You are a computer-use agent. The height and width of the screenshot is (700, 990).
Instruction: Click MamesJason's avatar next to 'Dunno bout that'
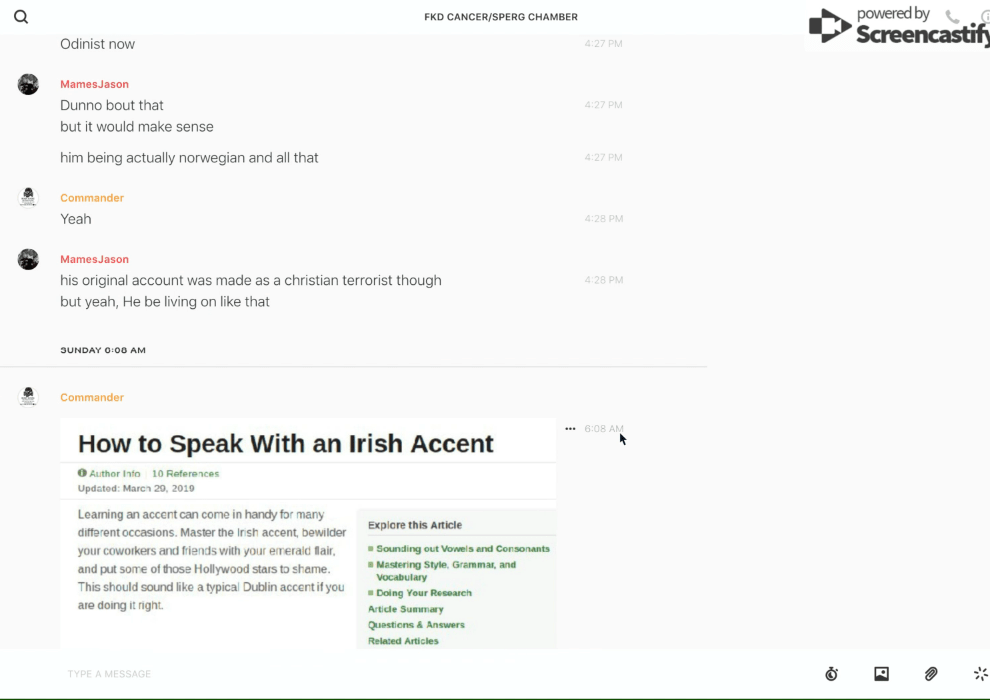click(28, 85)
